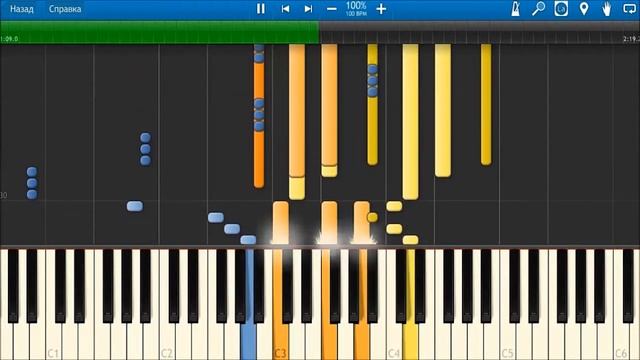Screen dimensions: 640x360
Task: Click the green song progress bar
Action: pyautogui.click(x=159, y=33)
